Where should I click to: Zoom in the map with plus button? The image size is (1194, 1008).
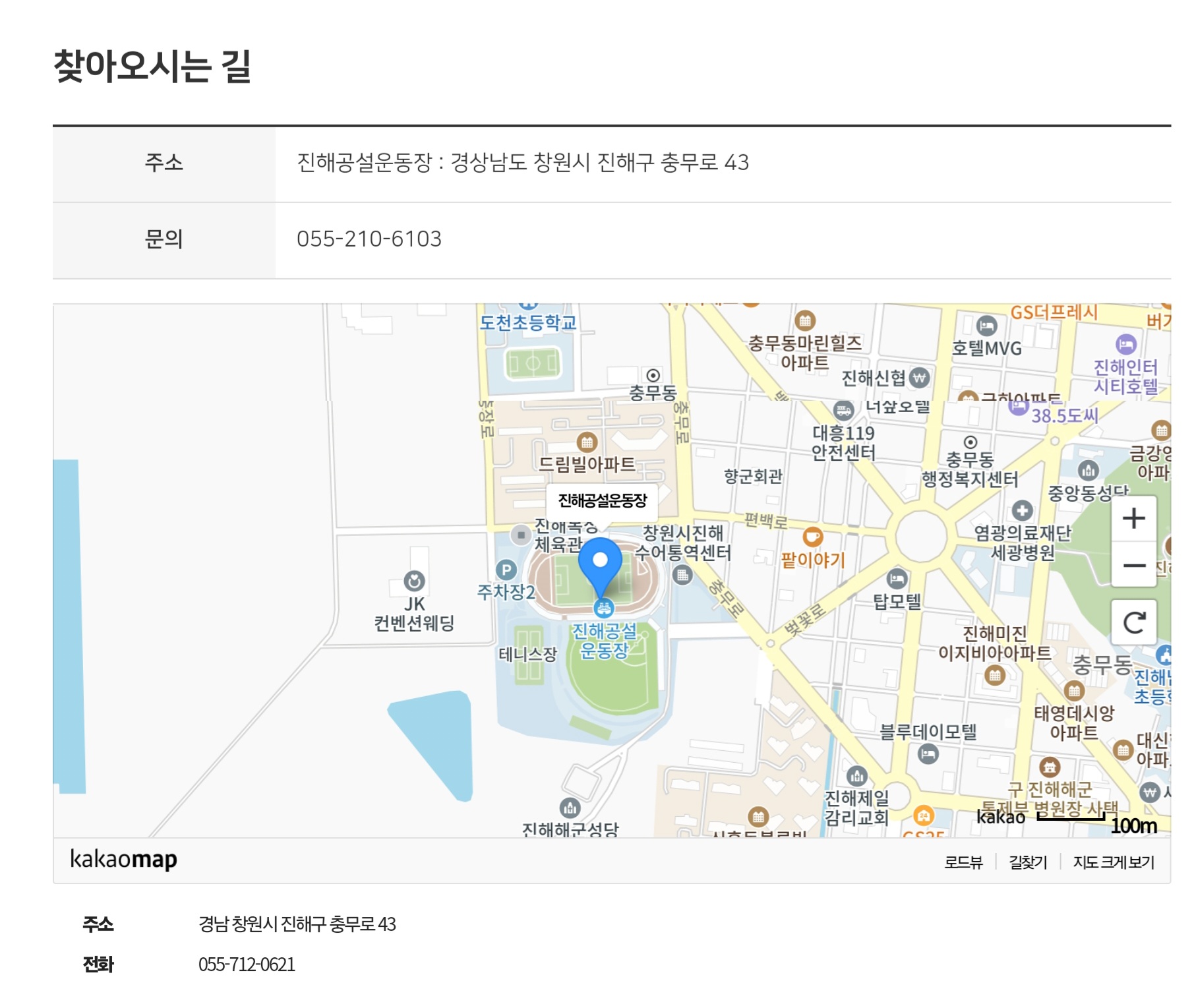pos(1133,518)
